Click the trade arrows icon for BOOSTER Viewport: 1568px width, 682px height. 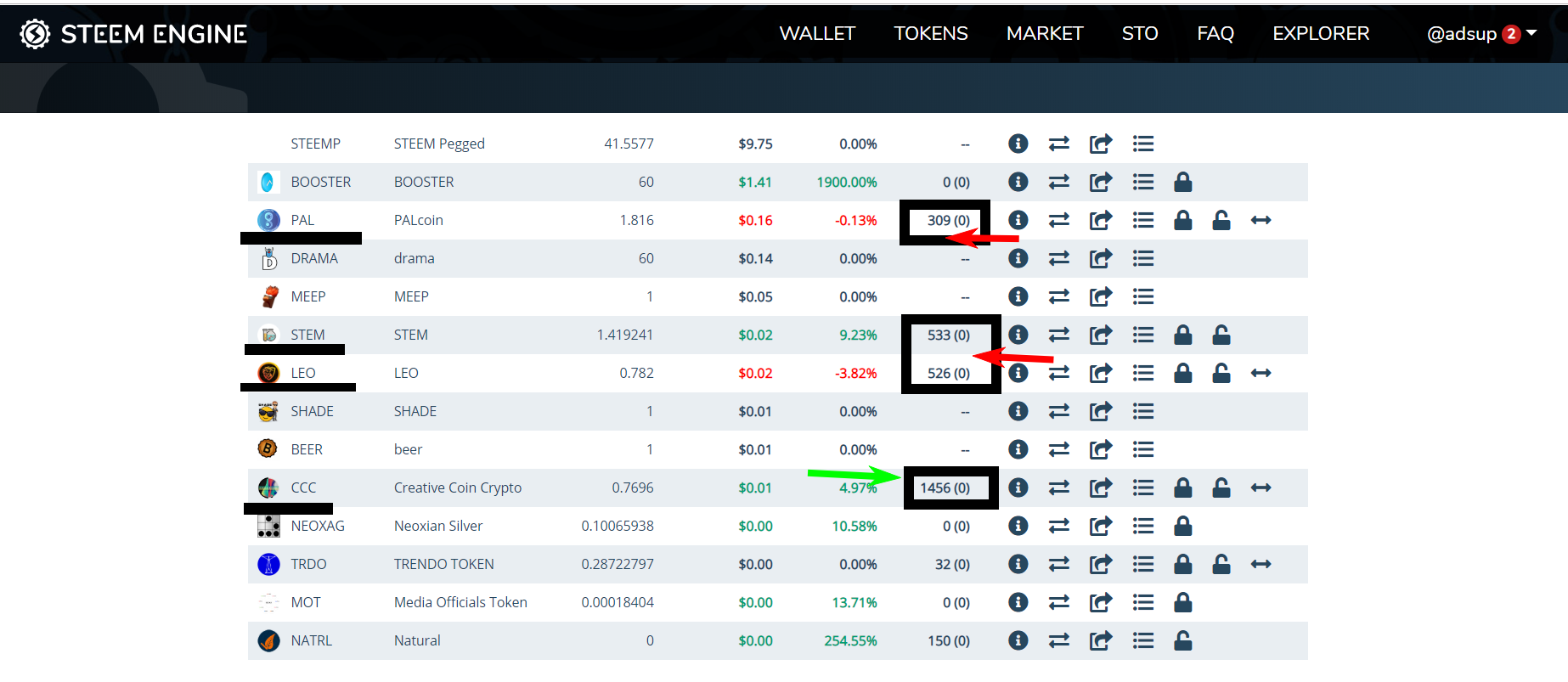coord(1058,182)
